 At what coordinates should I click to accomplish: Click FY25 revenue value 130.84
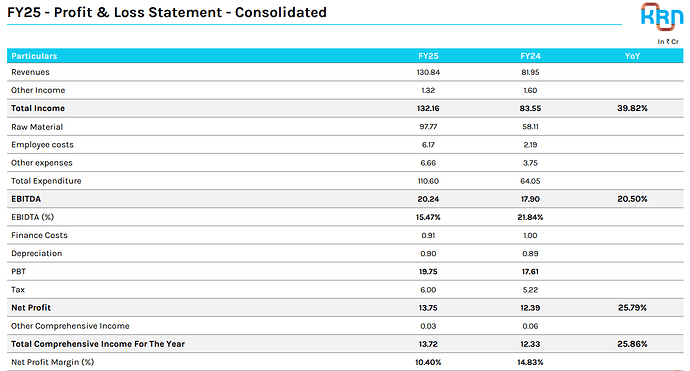[428, 72]
